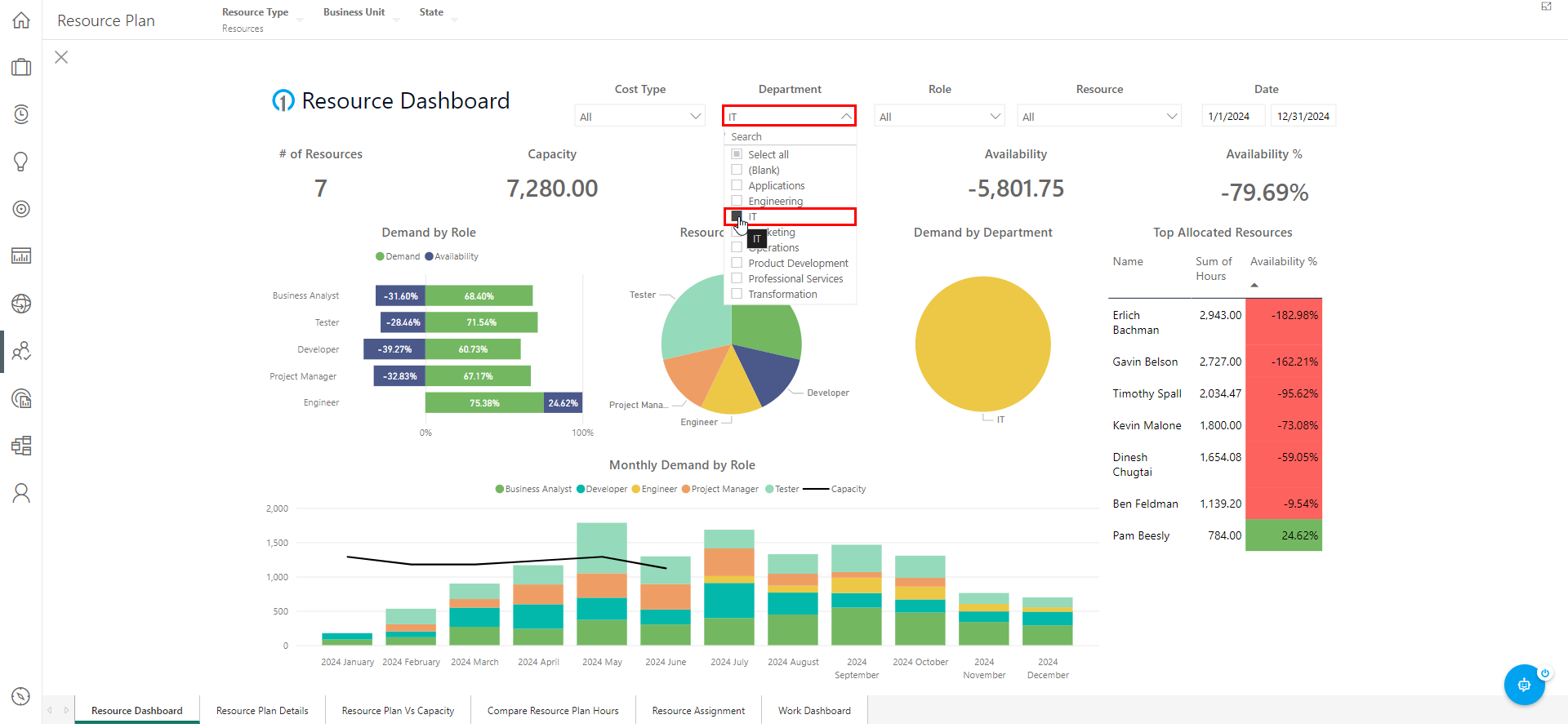
Task: Open the resources people sidebar icon
Action: pyautogui.click(x=21, y=351)
